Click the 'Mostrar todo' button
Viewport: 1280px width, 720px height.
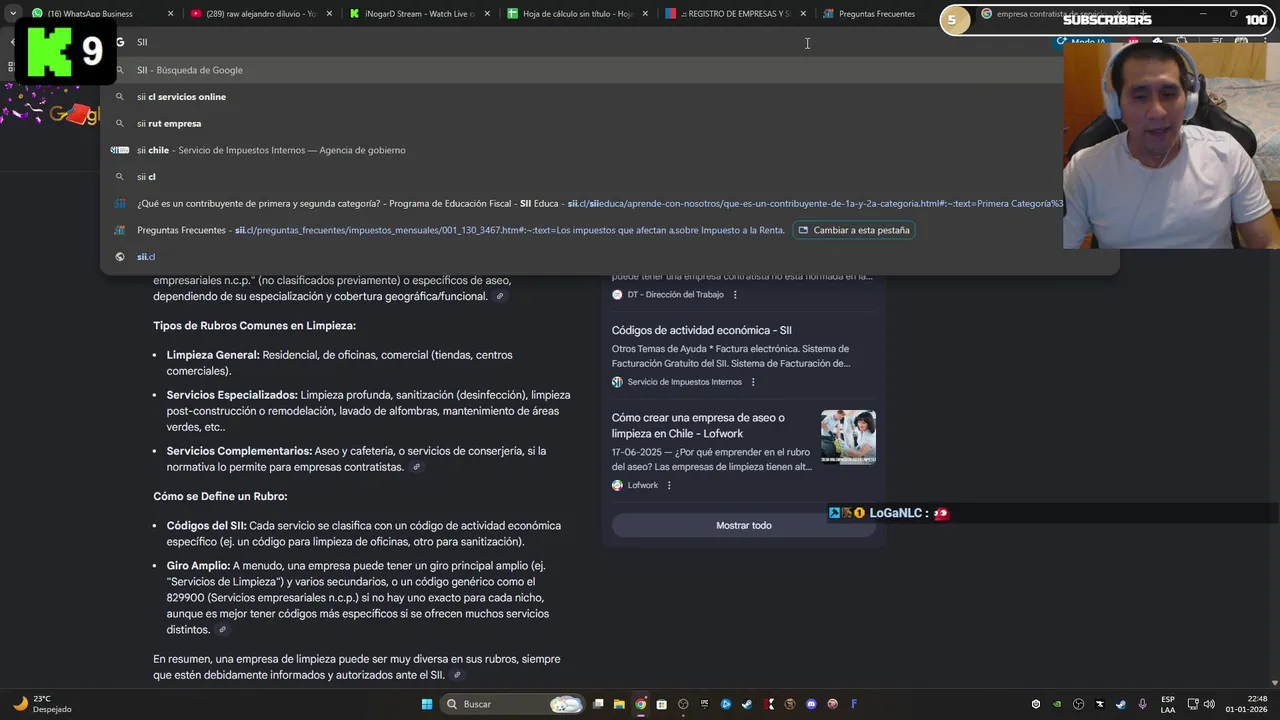pos(743,525)
